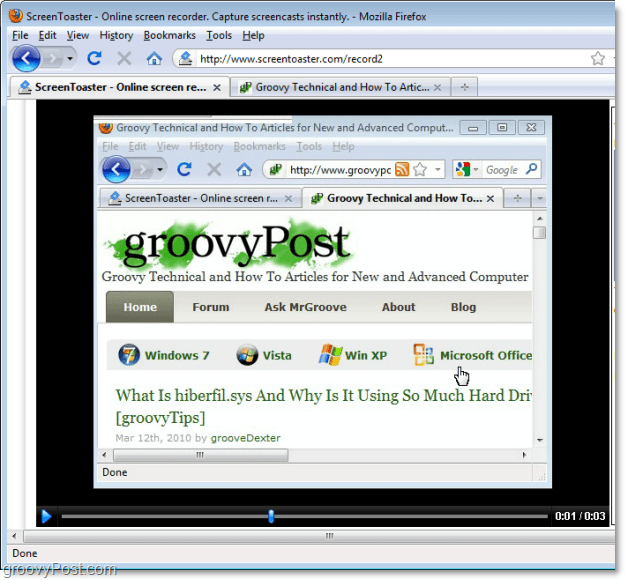
Task: Open the Google search engine selector
Action: pos(467,170)
